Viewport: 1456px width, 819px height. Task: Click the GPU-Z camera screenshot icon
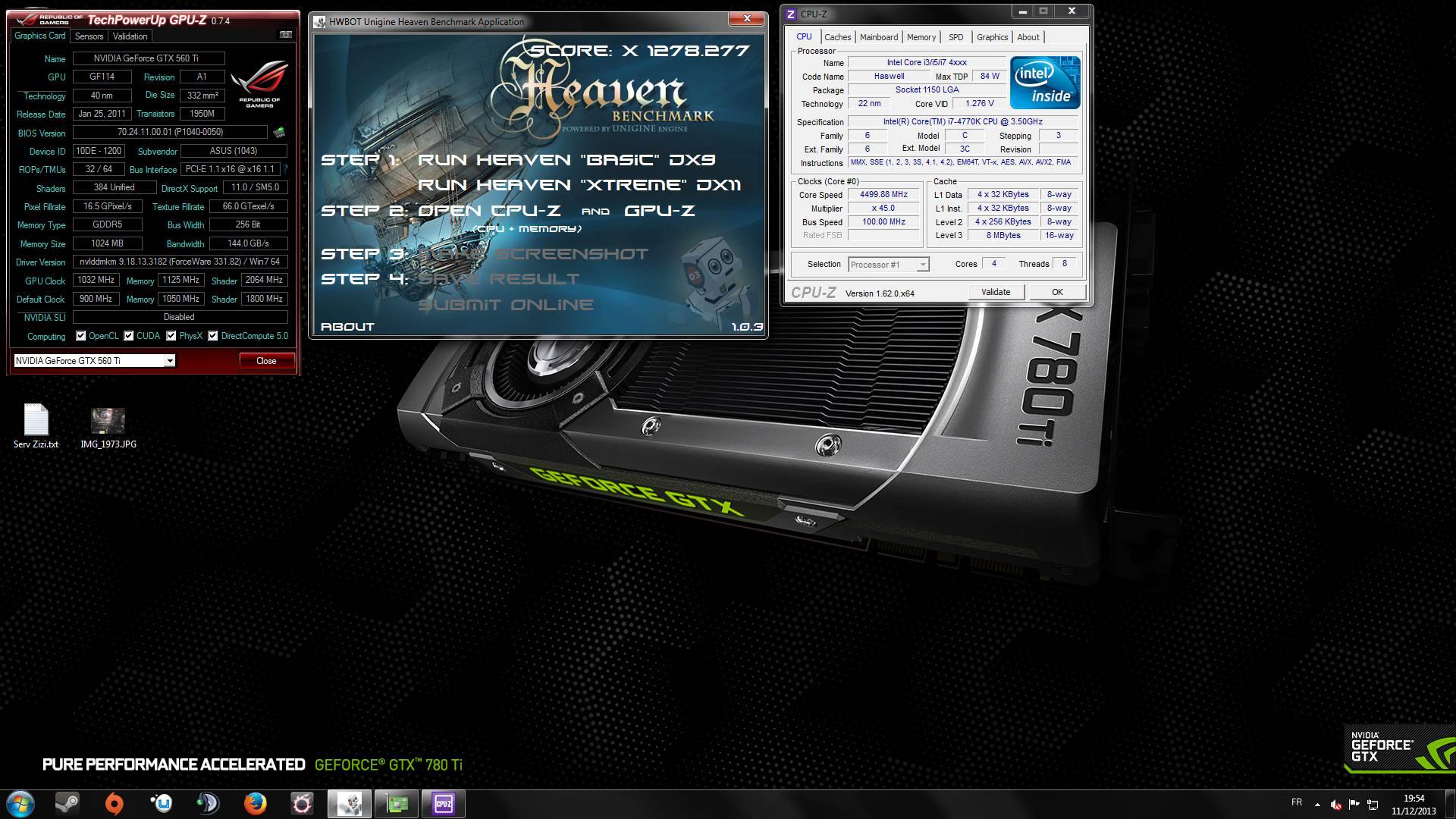pyautogui.click(x=286, y=35)
